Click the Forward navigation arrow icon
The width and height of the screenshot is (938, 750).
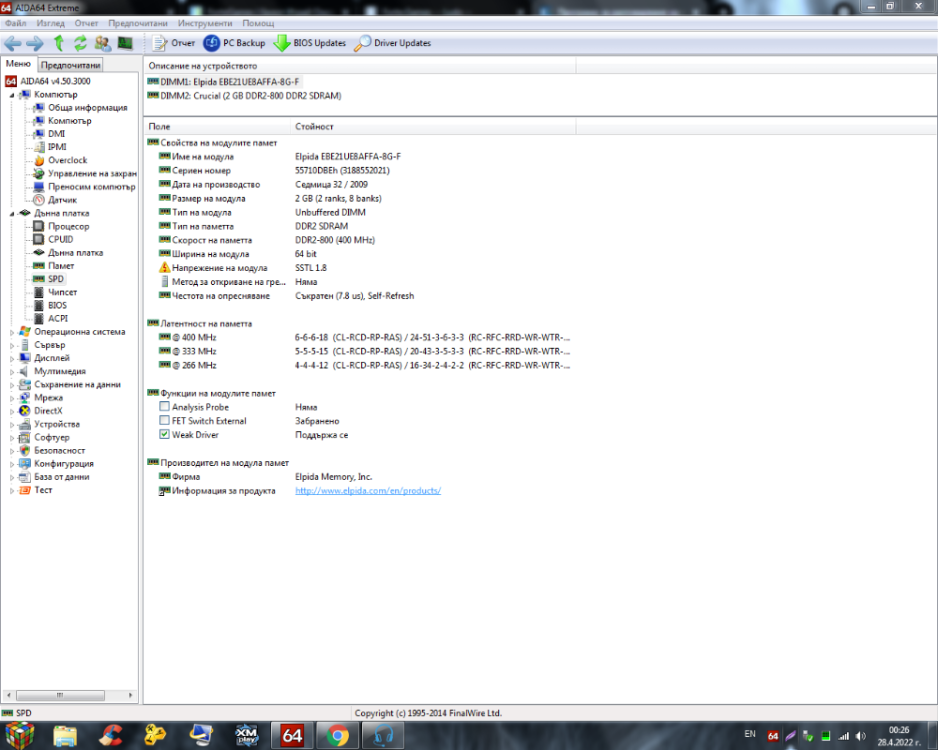coord(35,43)
